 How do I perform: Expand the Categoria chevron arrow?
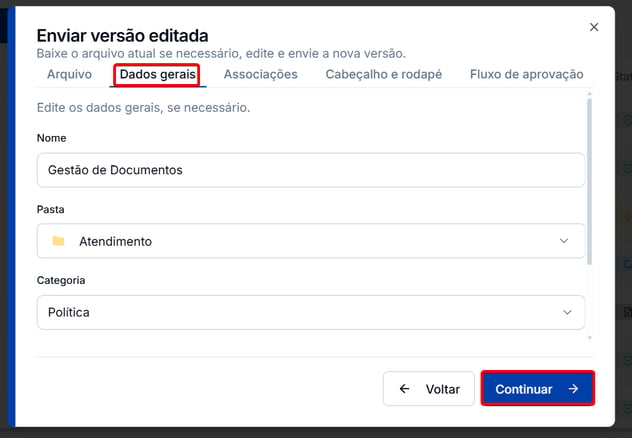[x=567, y=312]
